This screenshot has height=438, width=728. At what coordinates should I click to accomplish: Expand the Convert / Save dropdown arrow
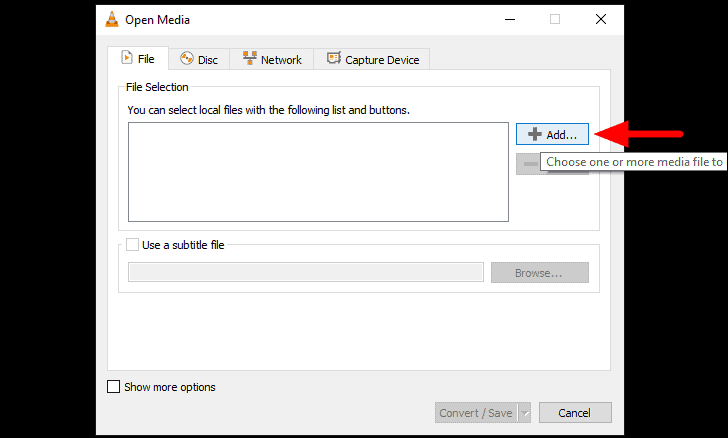525,412
